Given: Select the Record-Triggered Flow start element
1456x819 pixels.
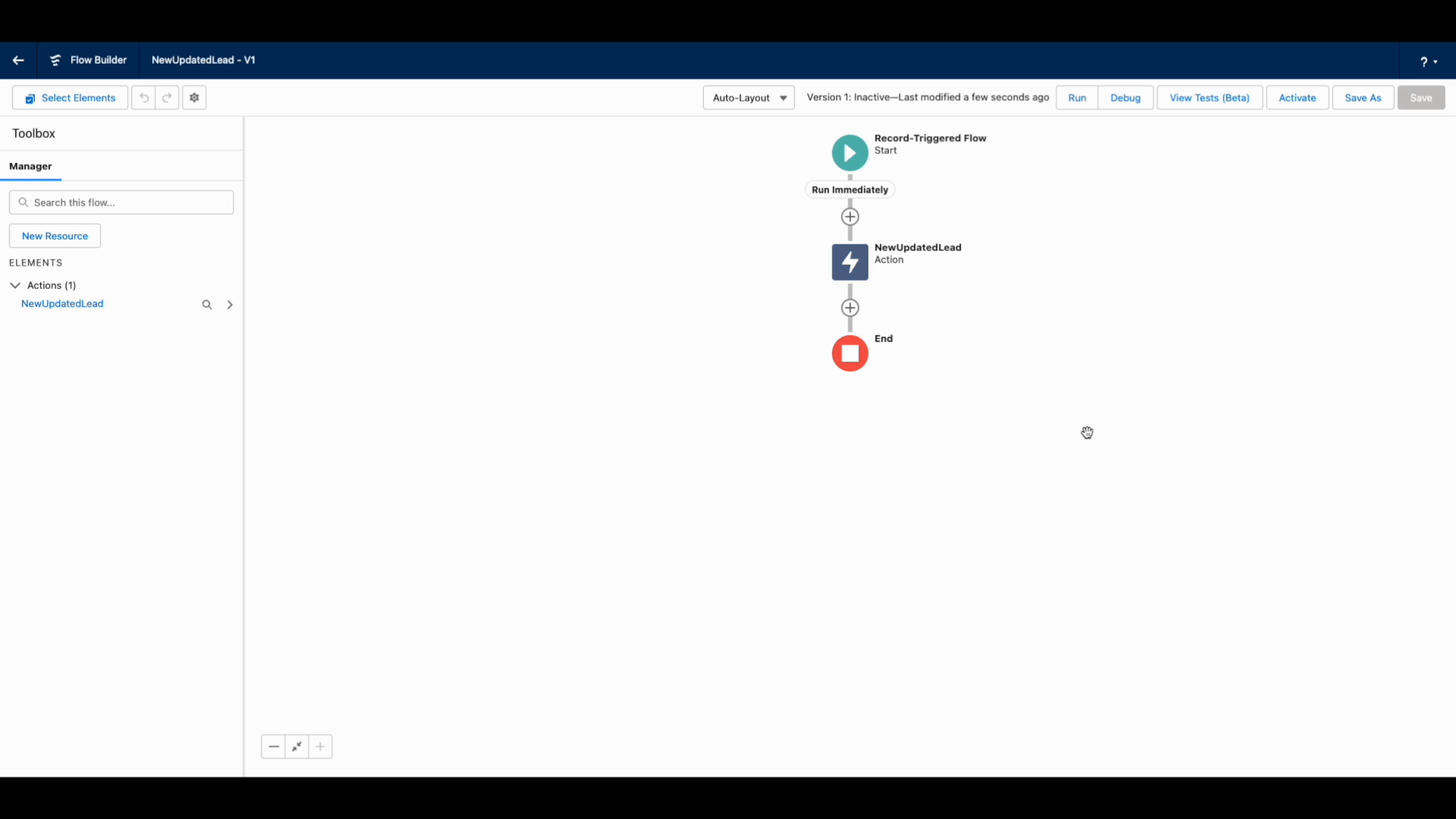Looking at the screenshot, I should point(850,152).
